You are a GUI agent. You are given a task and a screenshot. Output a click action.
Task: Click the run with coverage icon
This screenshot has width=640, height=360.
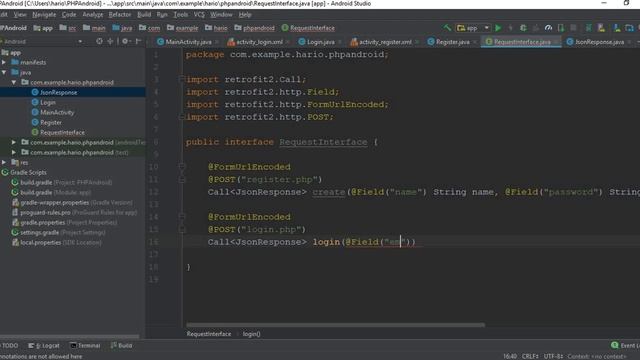click(x=536, y=28)
